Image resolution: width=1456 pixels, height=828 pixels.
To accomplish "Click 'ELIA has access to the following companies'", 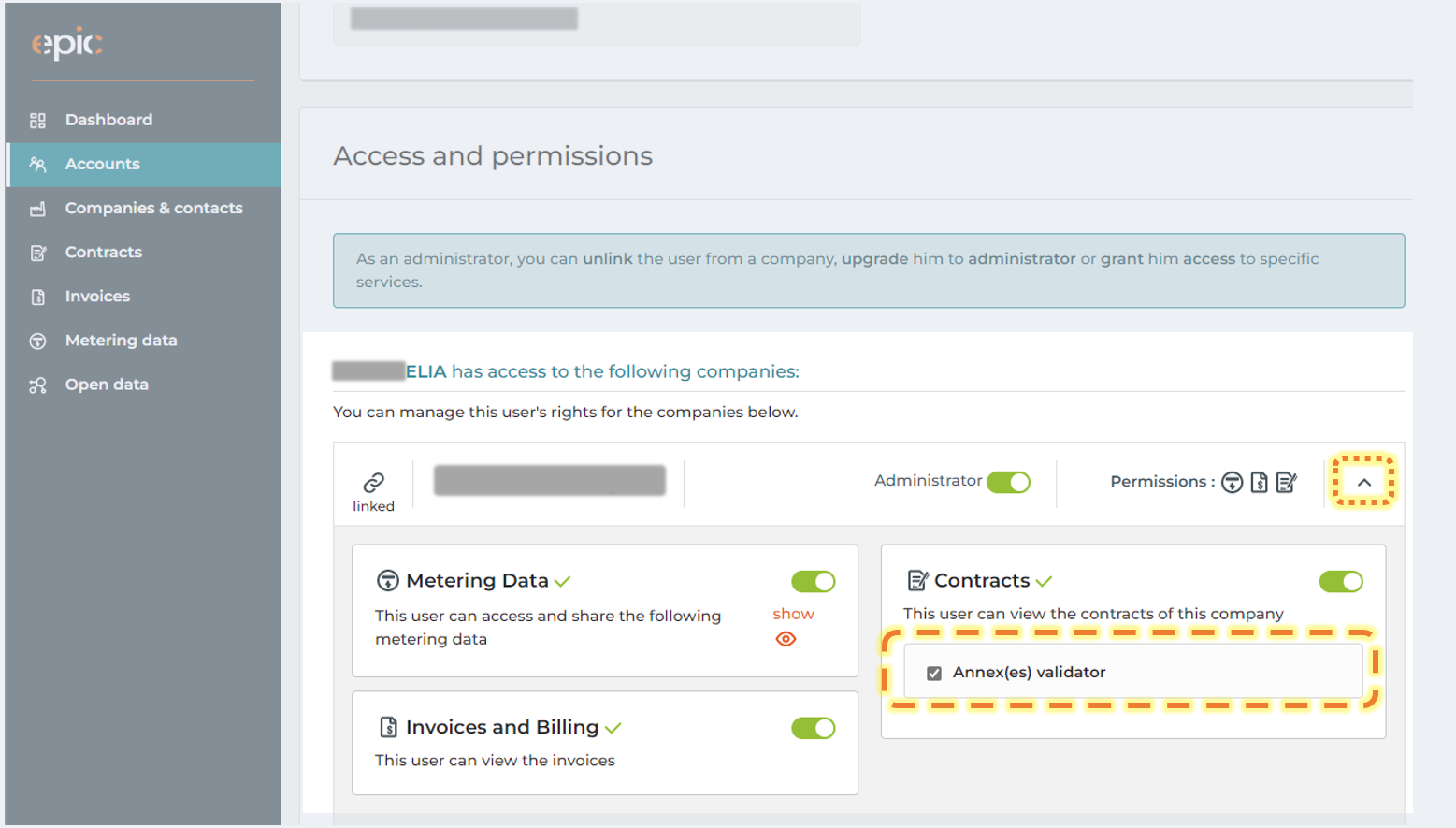I will click(602, 371).
